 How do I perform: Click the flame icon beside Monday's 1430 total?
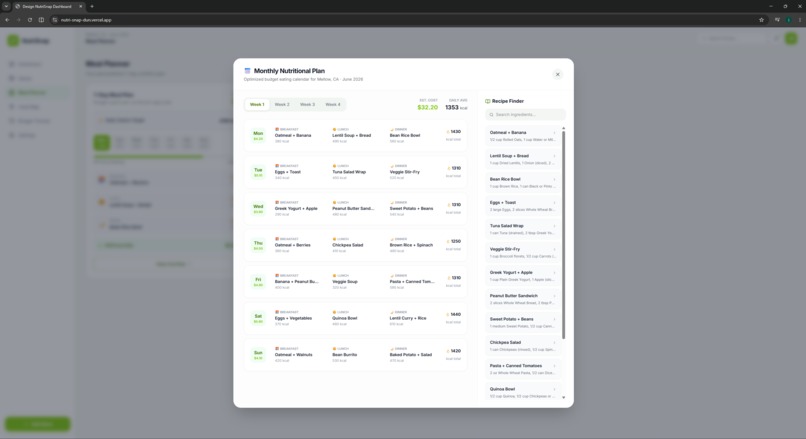click(448, 132)
